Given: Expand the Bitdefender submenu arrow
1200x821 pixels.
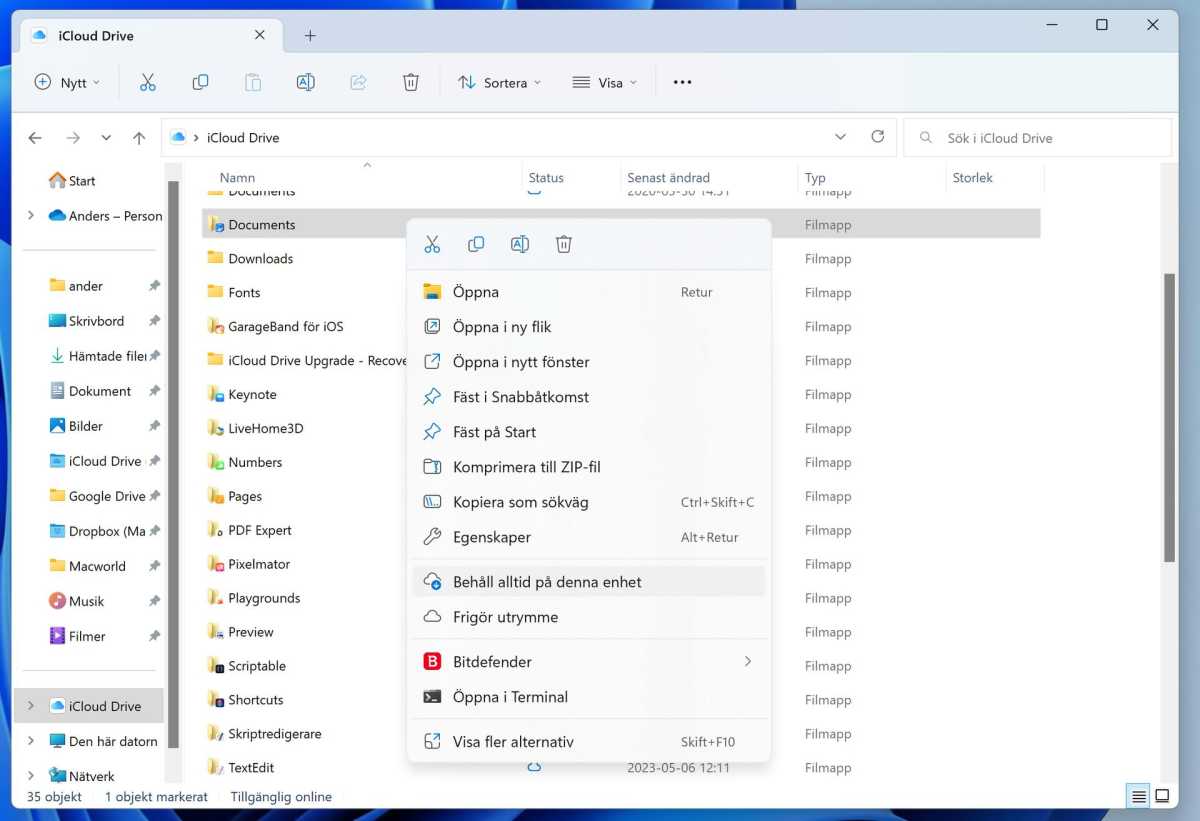Looking at the screenshot, I should [x=747, y=662].
